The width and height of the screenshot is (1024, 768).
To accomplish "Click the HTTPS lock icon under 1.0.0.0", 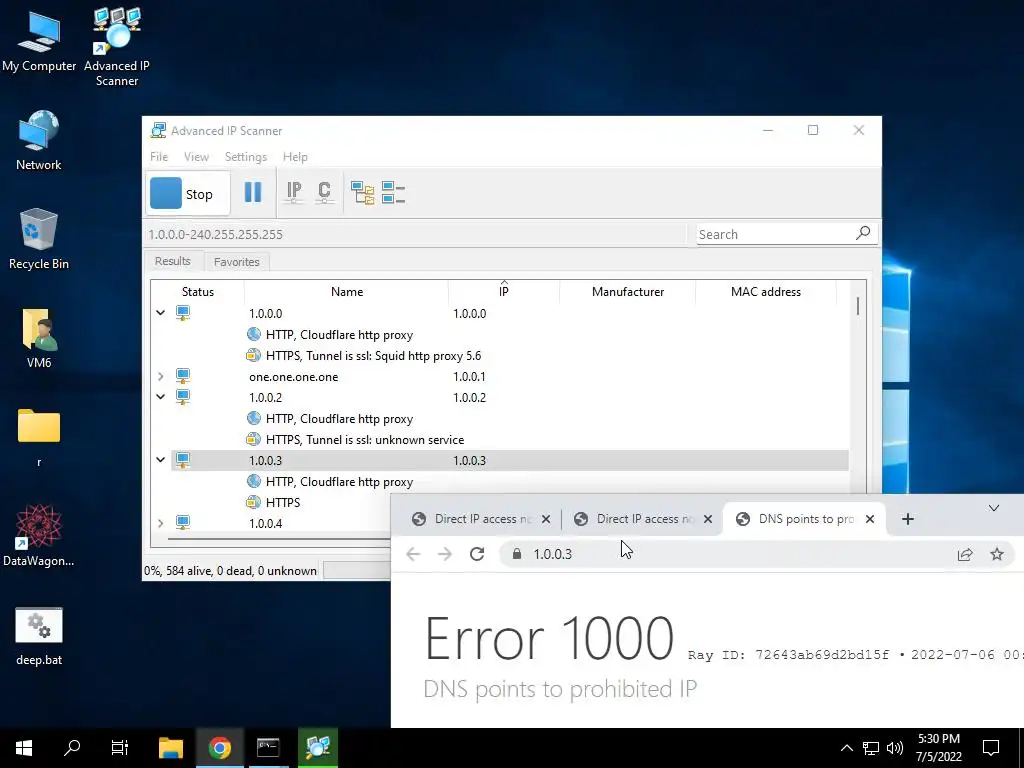I will pyautogui.click(x=253, y=355).
